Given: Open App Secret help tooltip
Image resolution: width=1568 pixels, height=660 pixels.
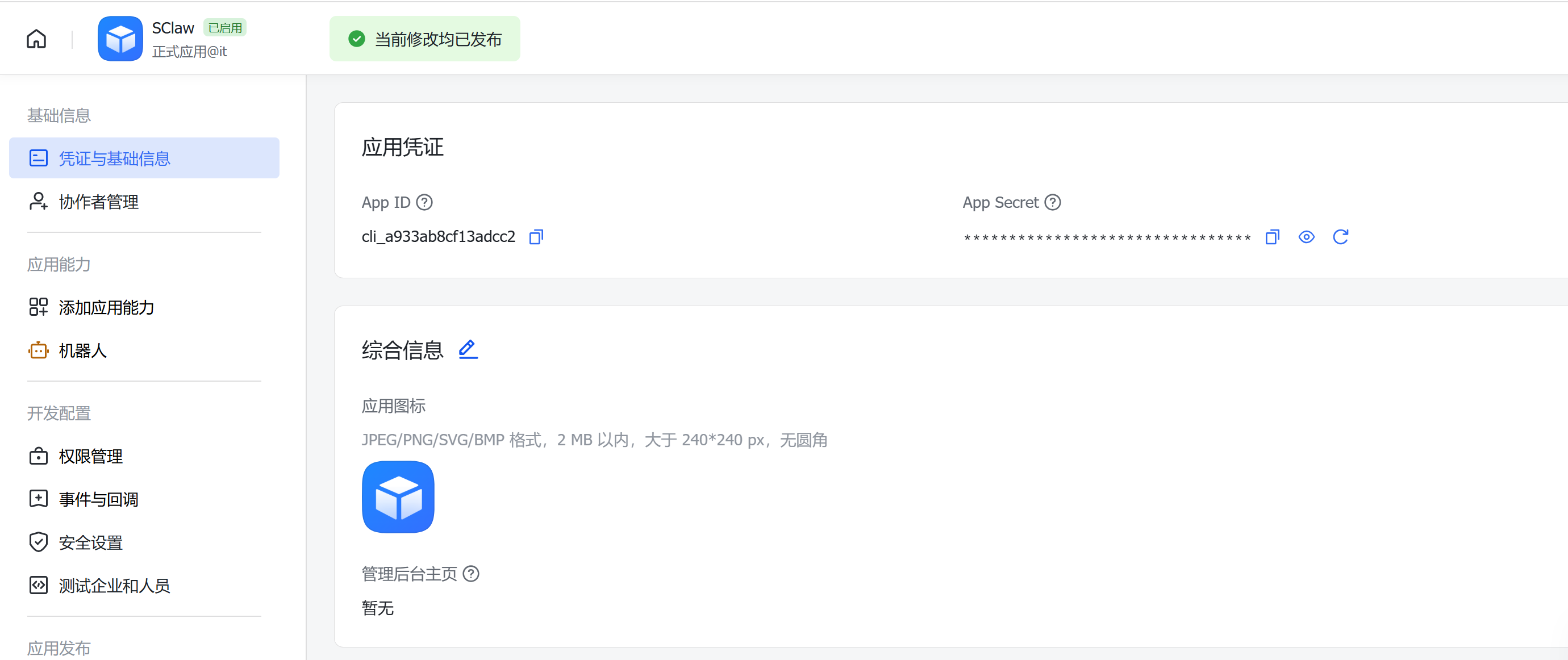Looking at the screenshot, I should (x=1052, y=202).
